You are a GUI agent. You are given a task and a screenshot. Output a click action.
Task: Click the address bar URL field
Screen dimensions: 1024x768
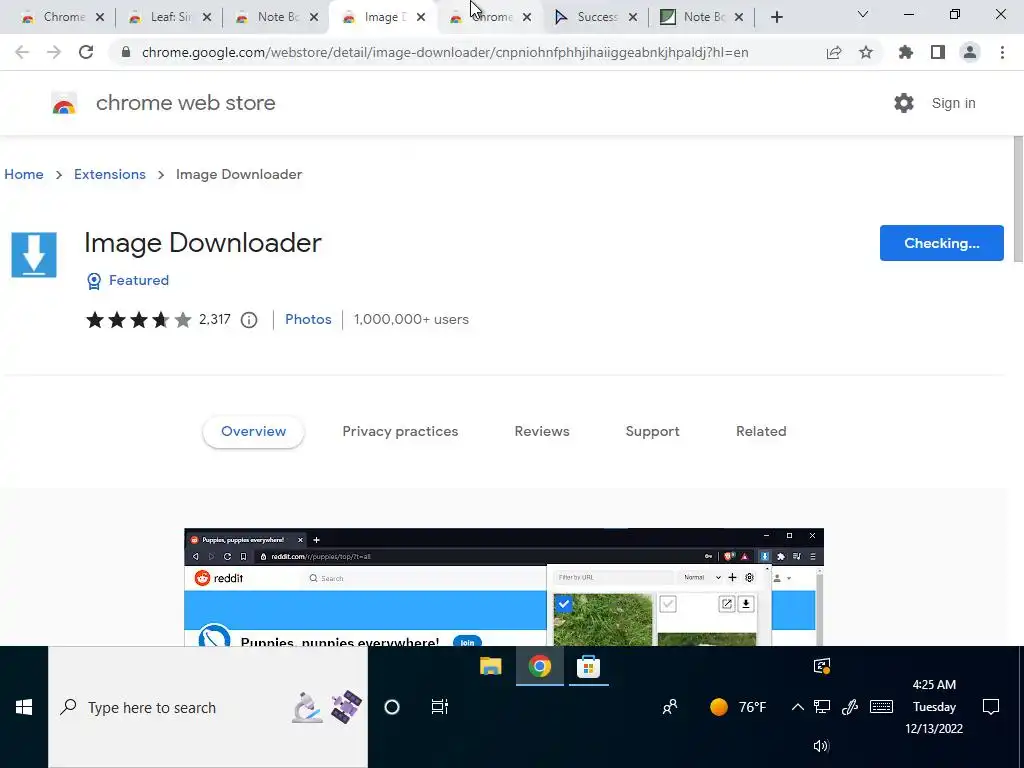(445, 52)
